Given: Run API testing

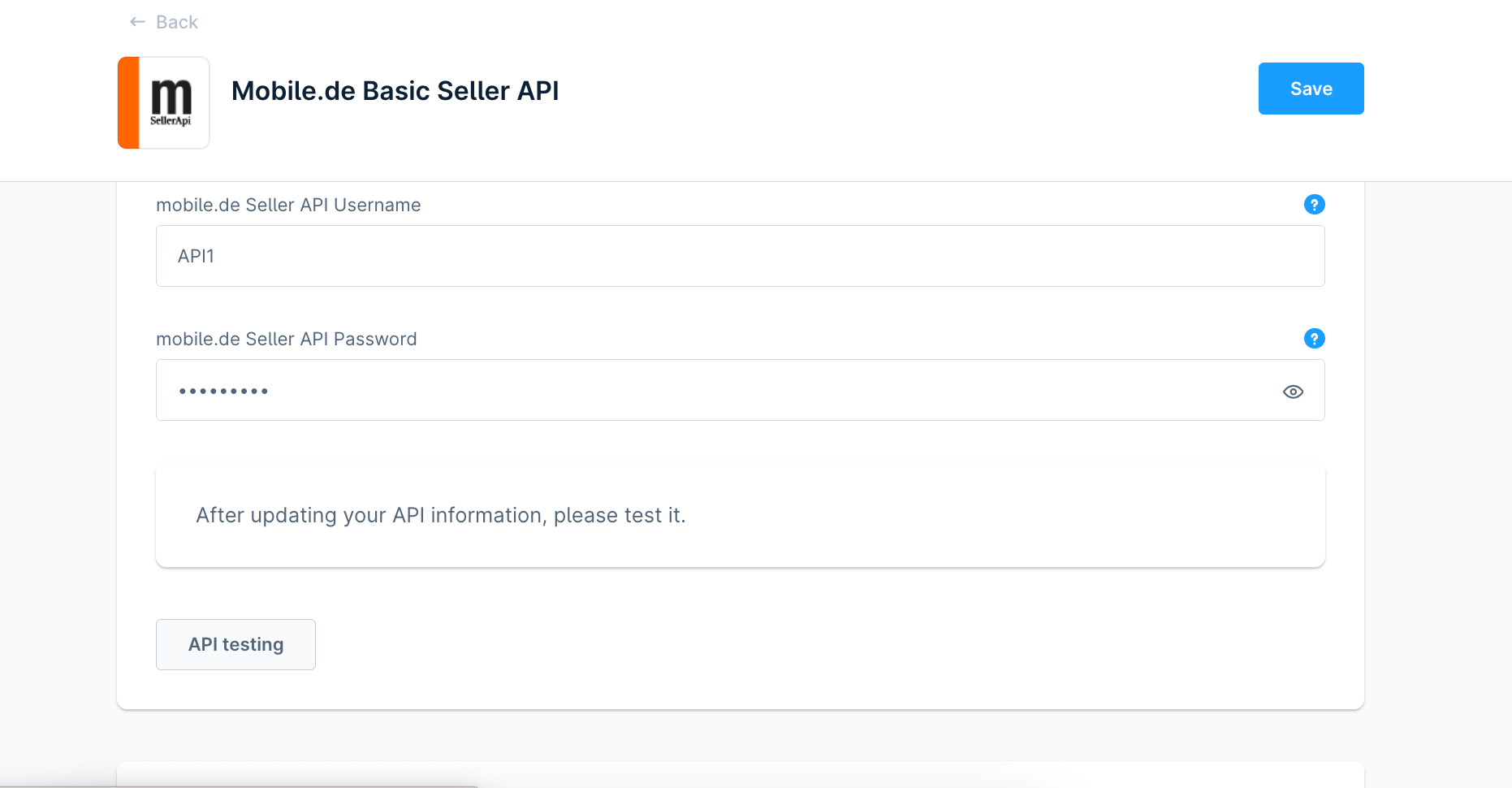Looking at the screenshot, I should [x=235, y=644].
